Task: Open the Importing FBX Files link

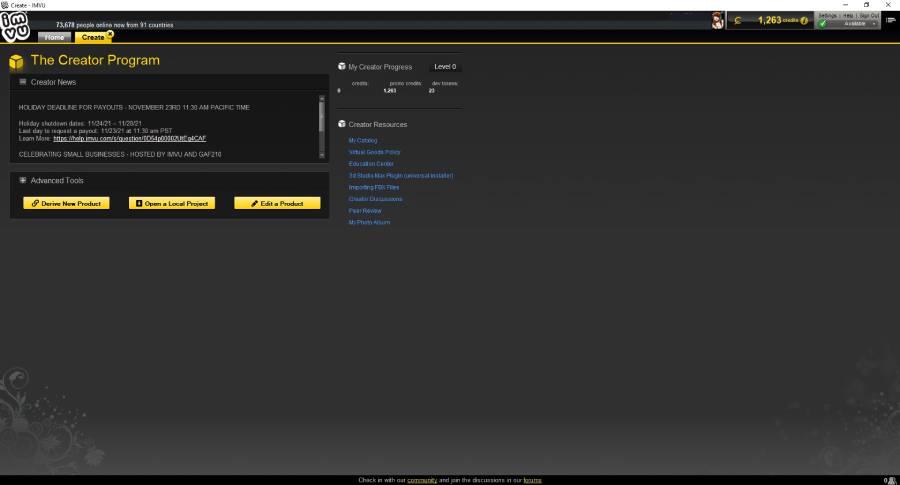Action: (x=374, y=187)
